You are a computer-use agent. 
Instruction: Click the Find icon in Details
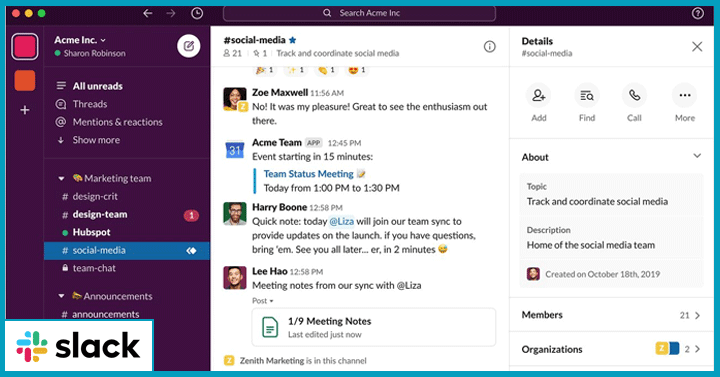(x=587, y=96)
